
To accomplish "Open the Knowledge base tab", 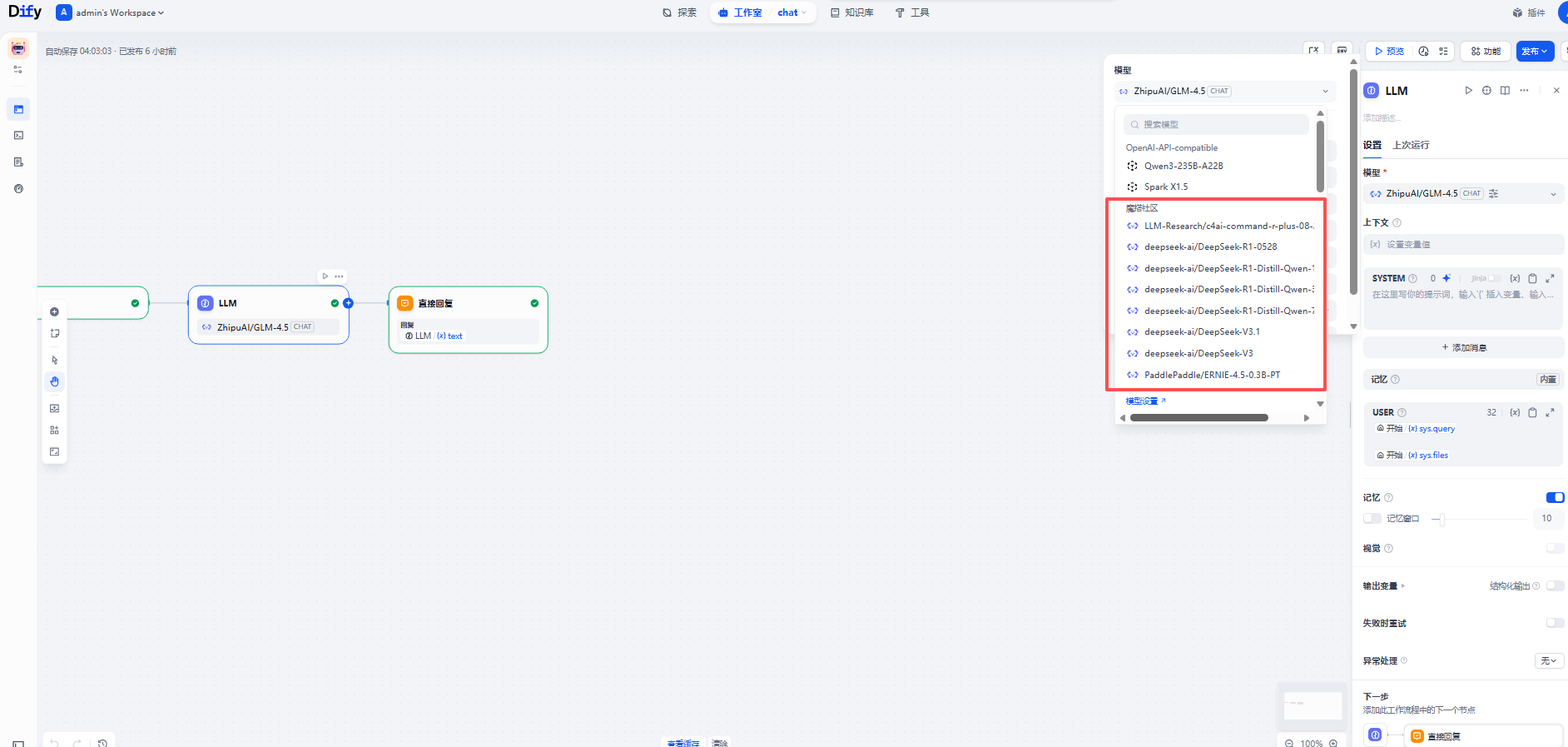I will pyautogui.click(x=851, y=12).
